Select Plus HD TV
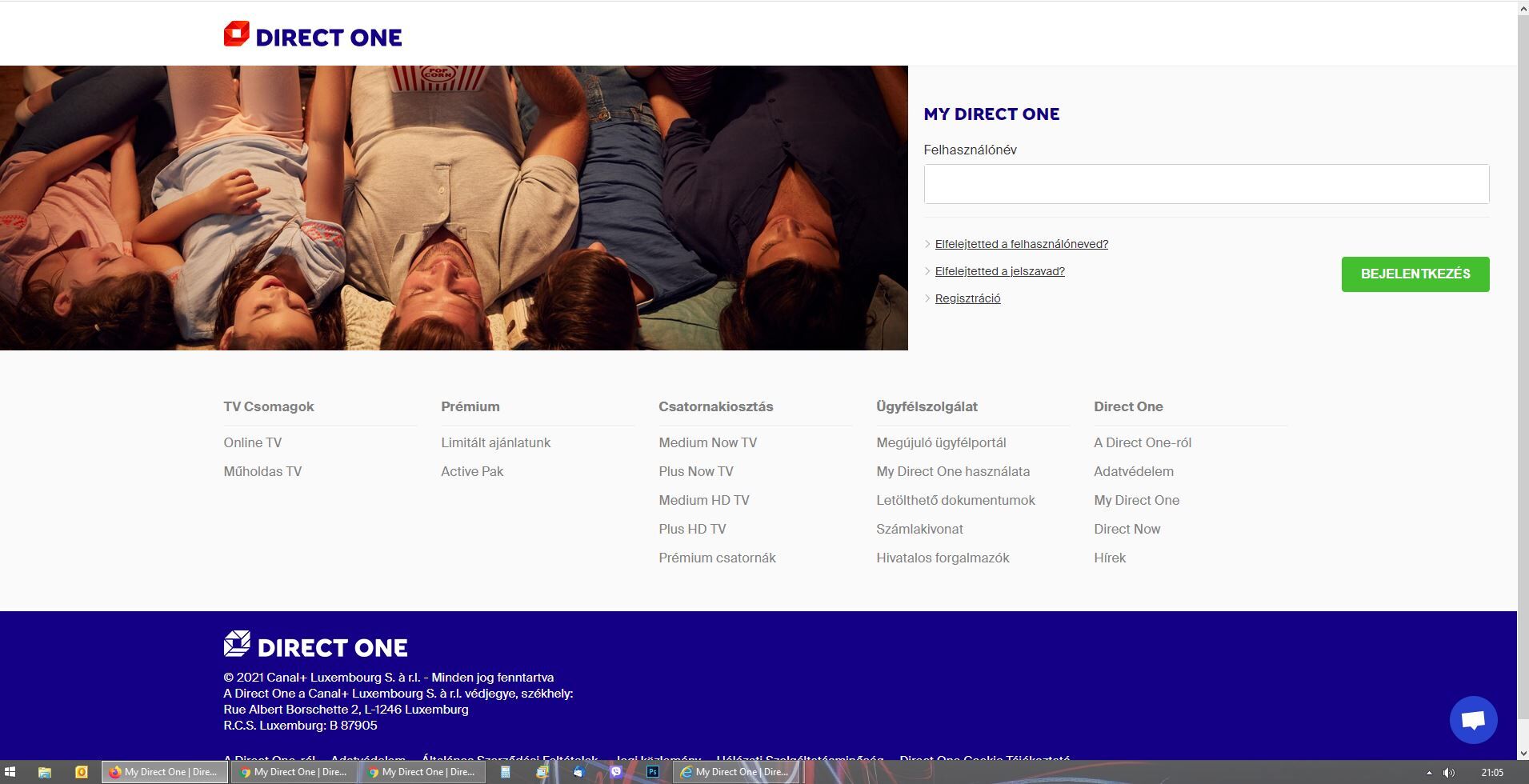This screenshot has height=784, width=1529. (693, 529)
